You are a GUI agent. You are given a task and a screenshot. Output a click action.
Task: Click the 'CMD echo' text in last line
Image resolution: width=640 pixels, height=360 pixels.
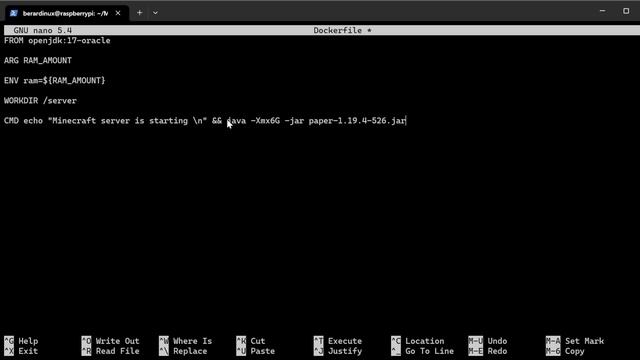click(23, 121)
